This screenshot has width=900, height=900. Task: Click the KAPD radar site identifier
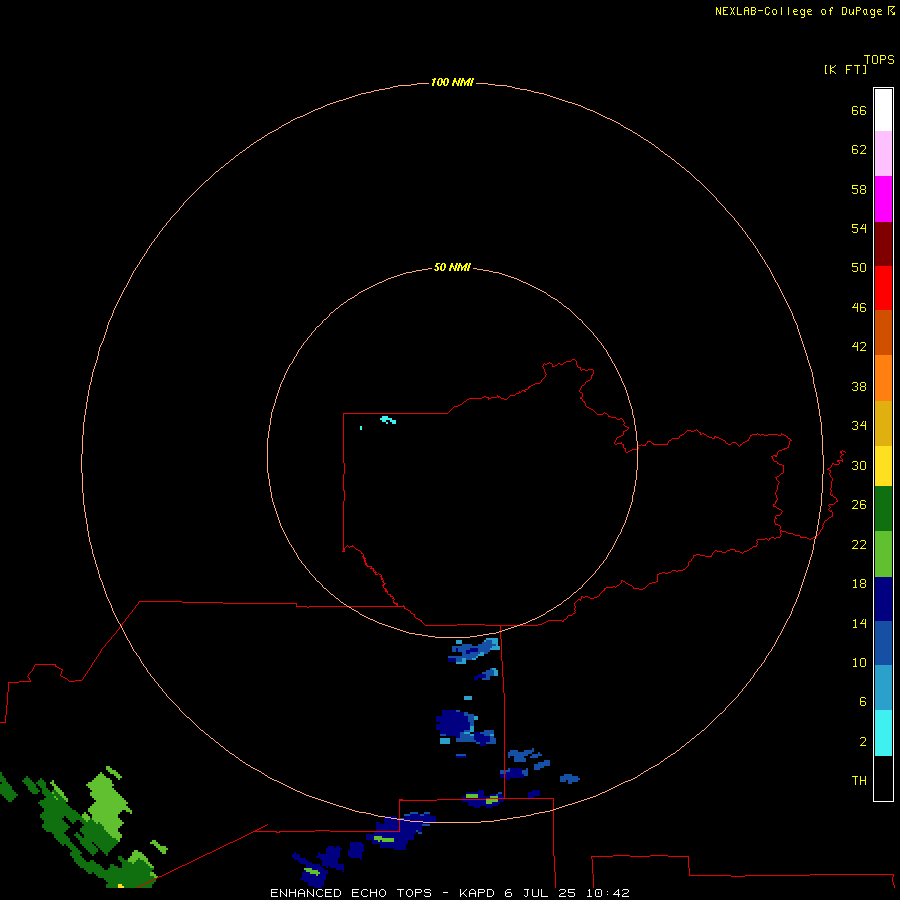pos(476,893)
